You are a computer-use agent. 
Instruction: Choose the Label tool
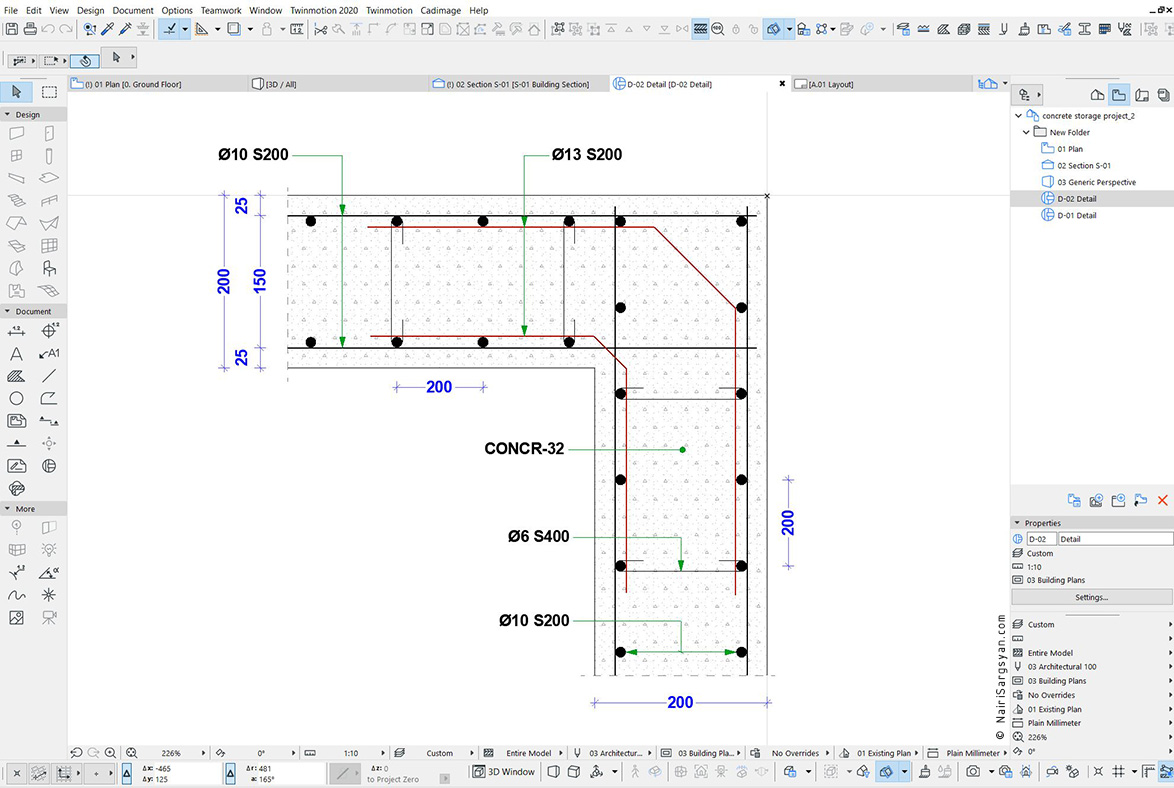pyautogui.click(x=49, y=354)
